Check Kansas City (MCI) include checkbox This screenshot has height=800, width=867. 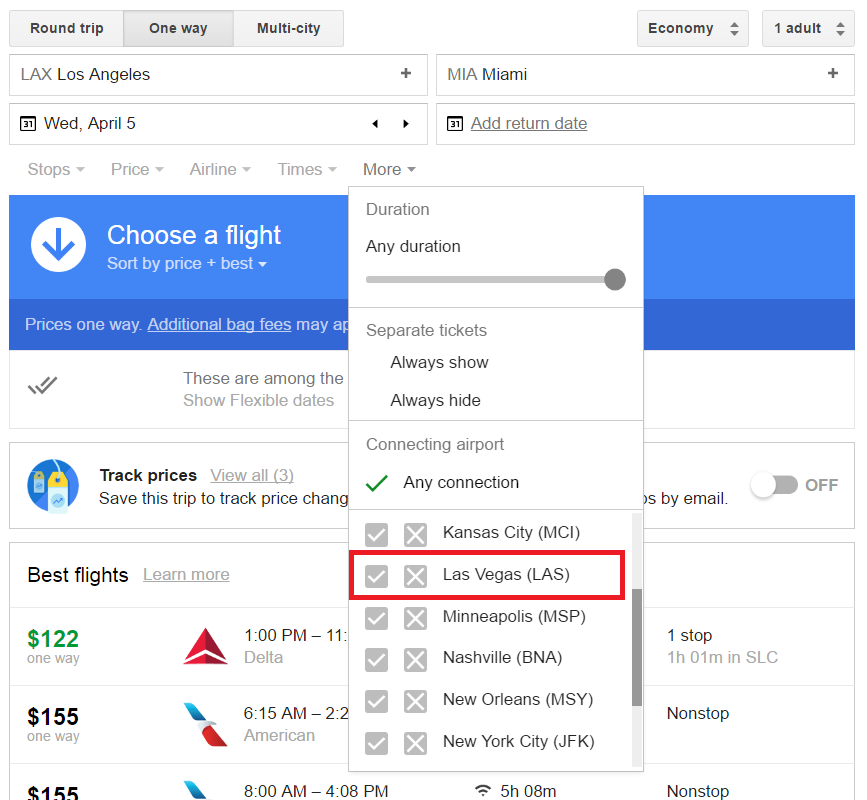pyautogui.click(x=377, y=535)
